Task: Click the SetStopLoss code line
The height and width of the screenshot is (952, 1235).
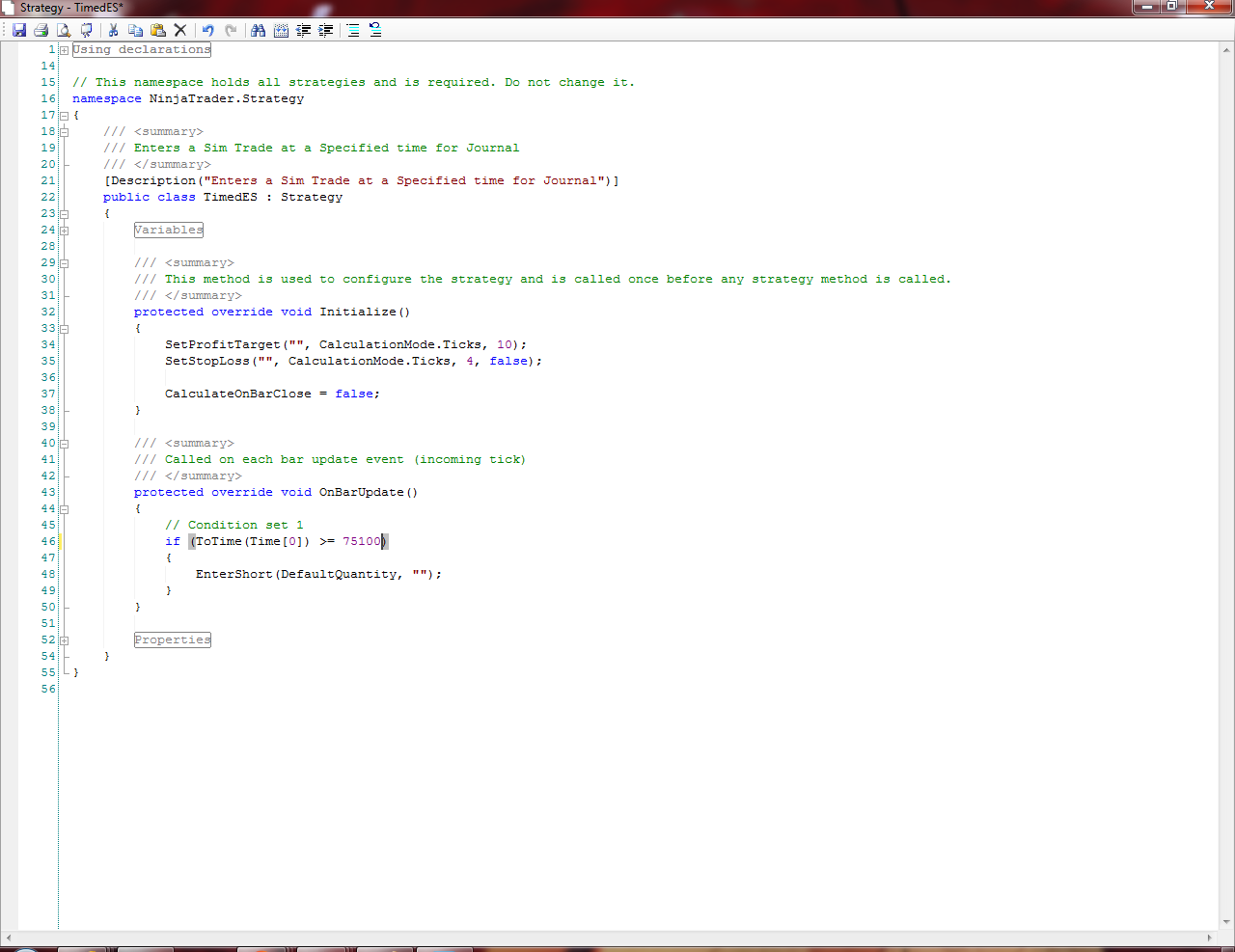Action: (354, 362)
